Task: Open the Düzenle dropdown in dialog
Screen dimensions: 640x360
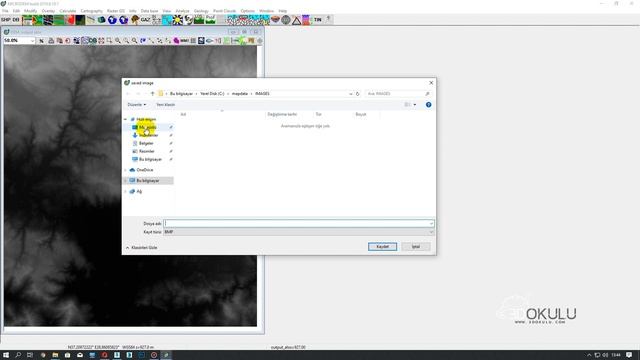Action: [x=137, y=105]
